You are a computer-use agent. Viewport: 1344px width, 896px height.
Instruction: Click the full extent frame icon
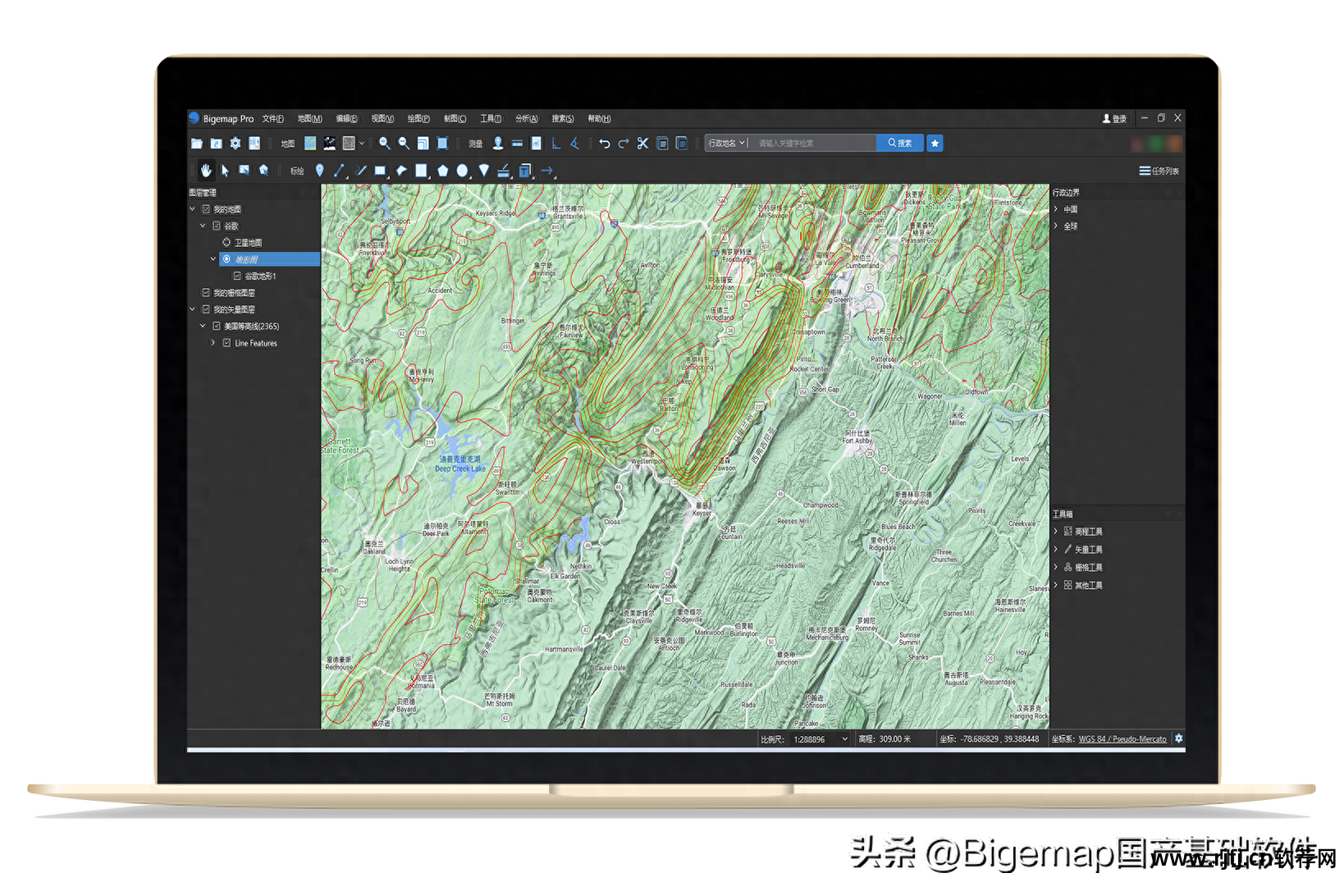pos(442,144)
